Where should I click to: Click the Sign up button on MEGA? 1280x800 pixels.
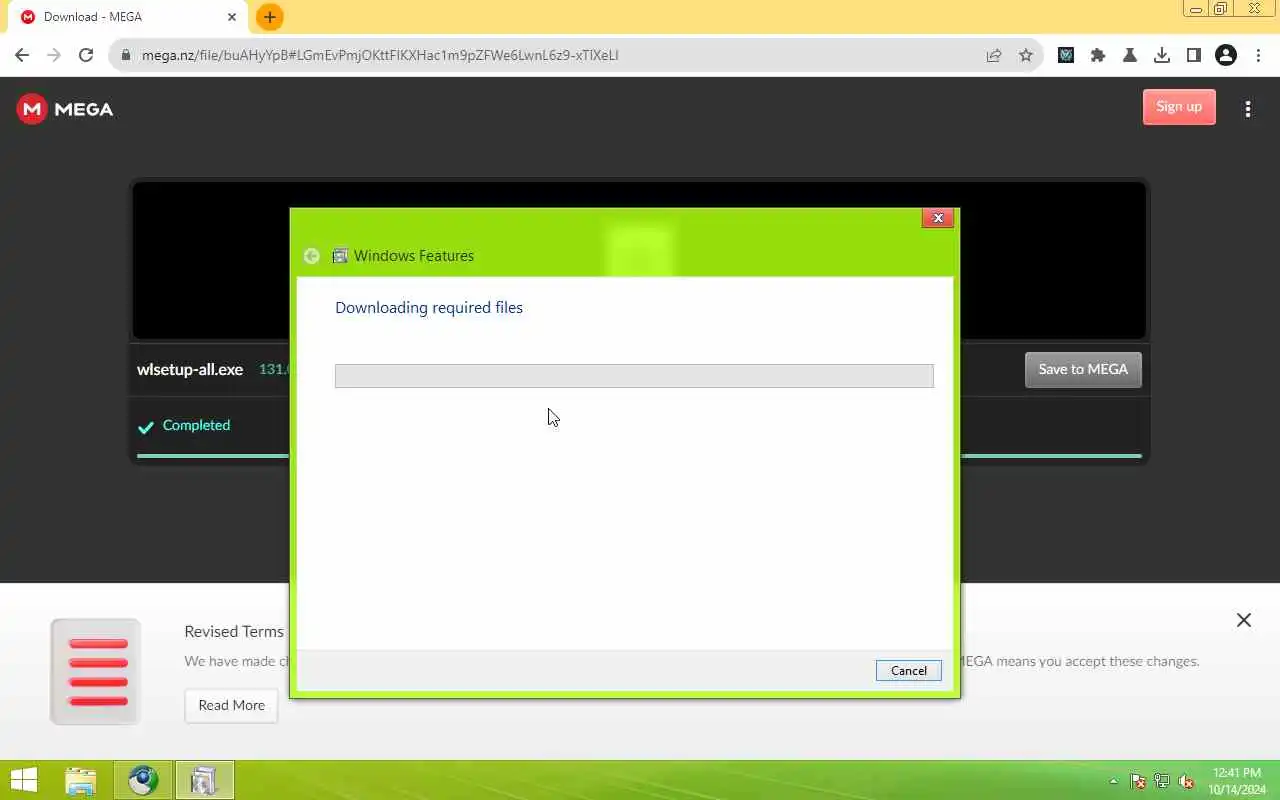point(1179,107)
